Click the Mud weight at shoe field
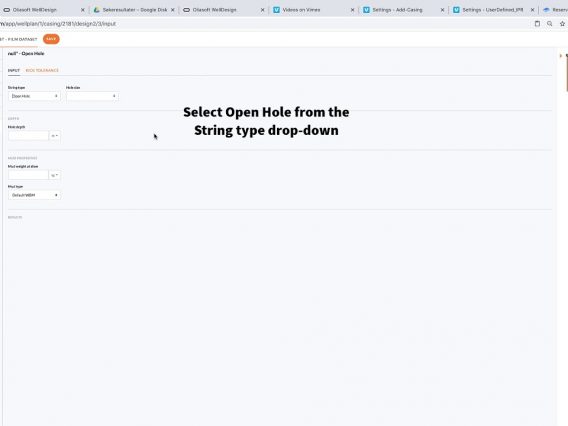Image resolution: width=568 pixels, height=426 pixels. (x=28, y=175)
